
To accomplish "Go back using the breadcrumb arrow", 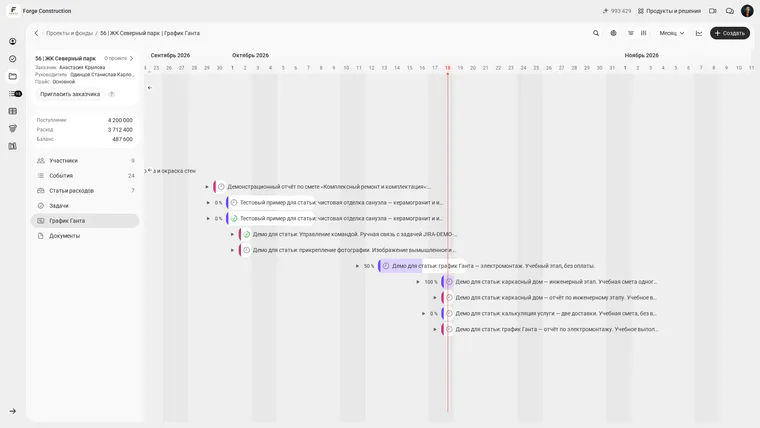I will coord(36,33).
